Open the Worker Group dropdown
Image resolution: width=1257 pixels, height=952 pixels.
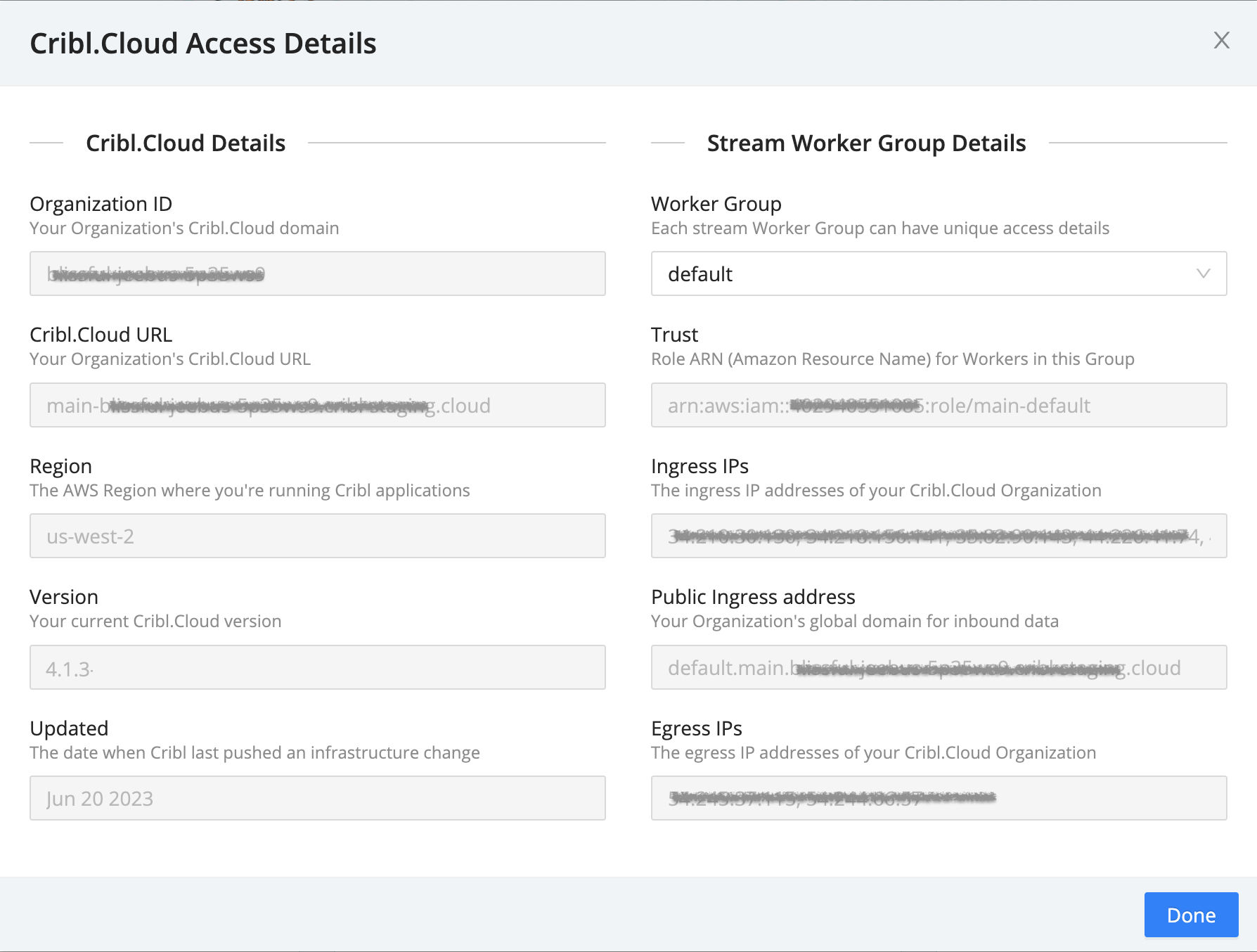(x=939, y=274)
